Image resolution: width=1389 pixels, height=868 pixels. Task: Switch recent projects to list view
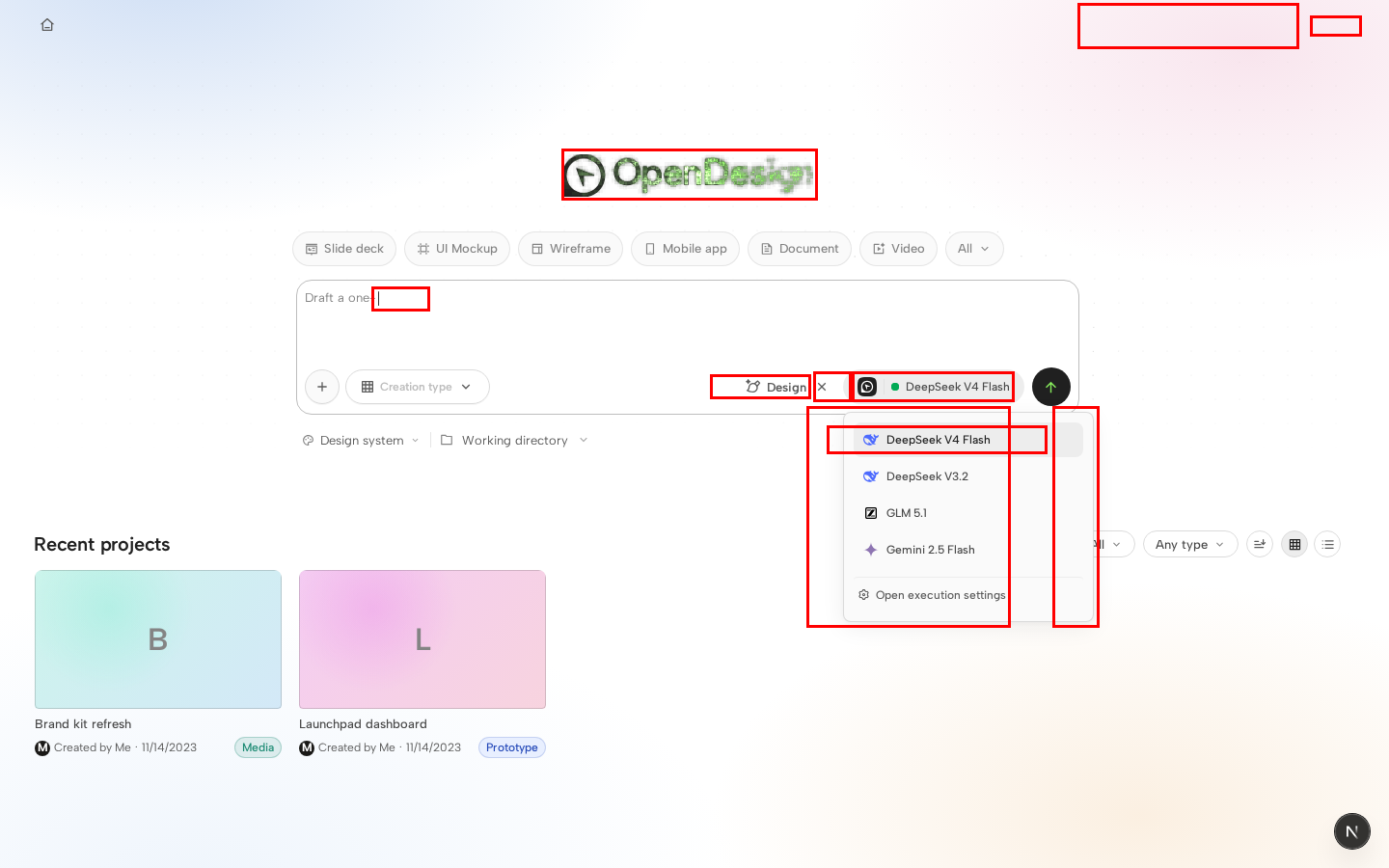(x=1328, y=545)
